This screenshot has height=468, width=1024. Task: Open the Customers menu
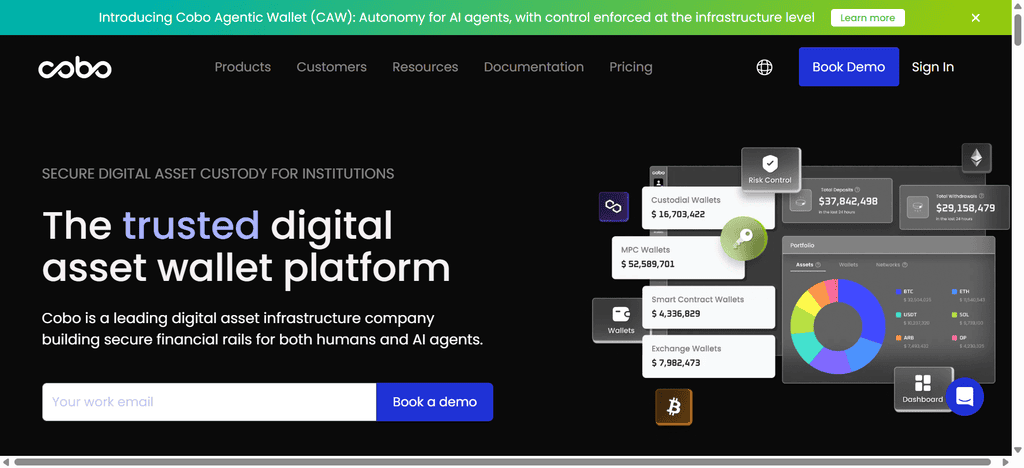[332, 67]
